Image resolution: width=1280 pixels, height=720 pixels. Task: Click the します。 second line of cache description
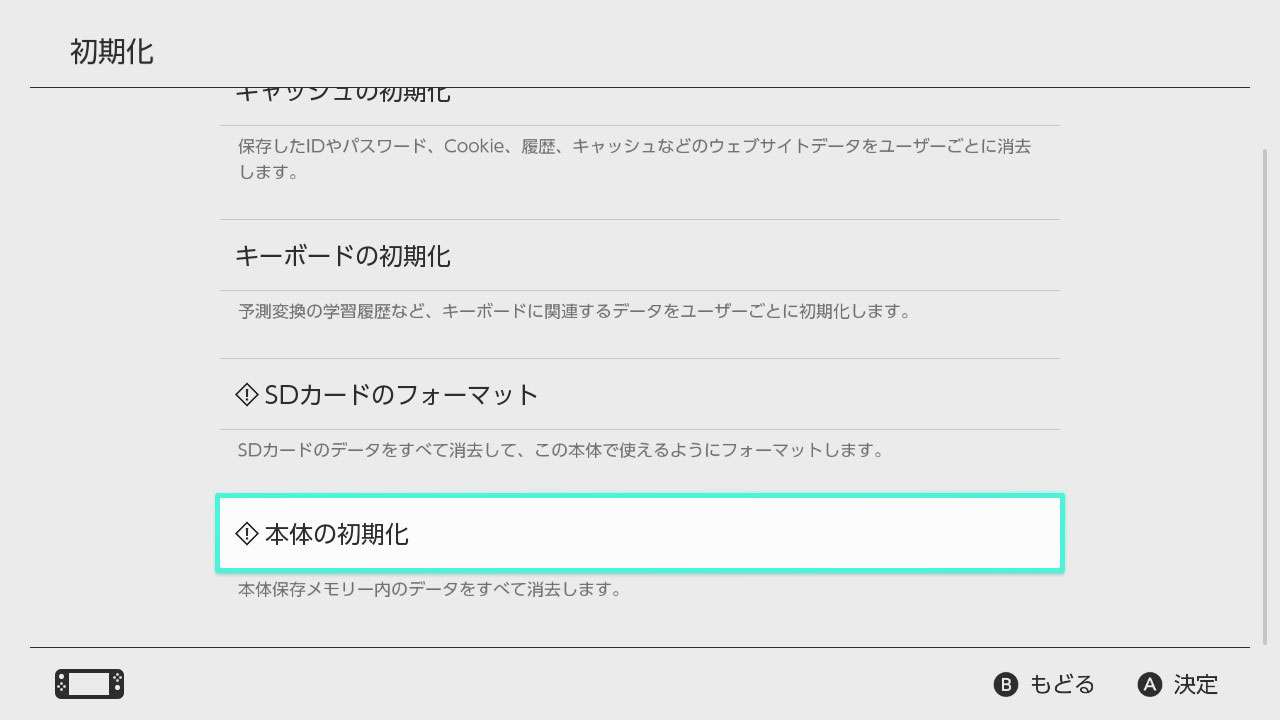tap(255, 172)
